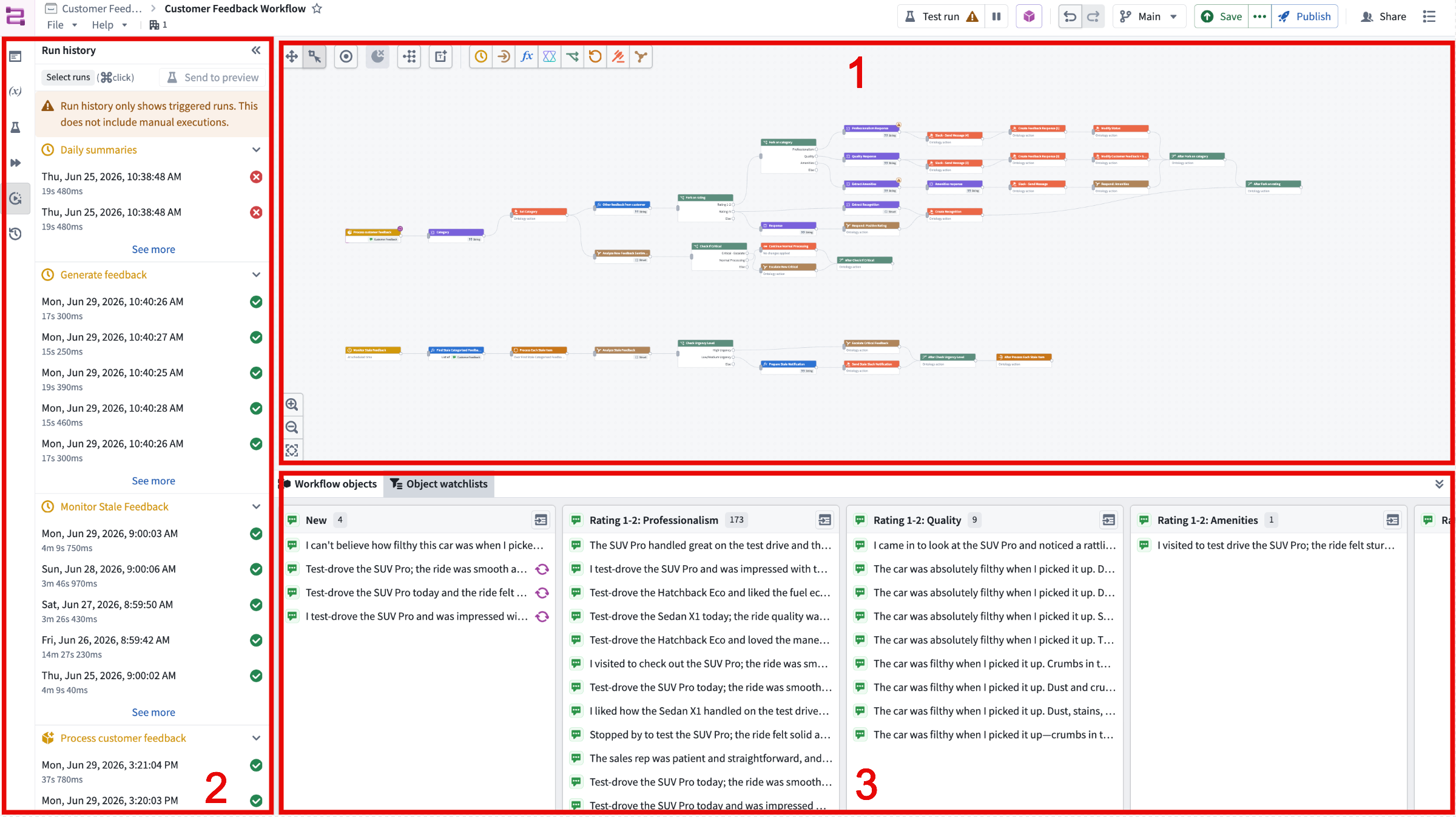Fit the workflow to screen
The image size is (1456, 817).
(x=292, y=450)
